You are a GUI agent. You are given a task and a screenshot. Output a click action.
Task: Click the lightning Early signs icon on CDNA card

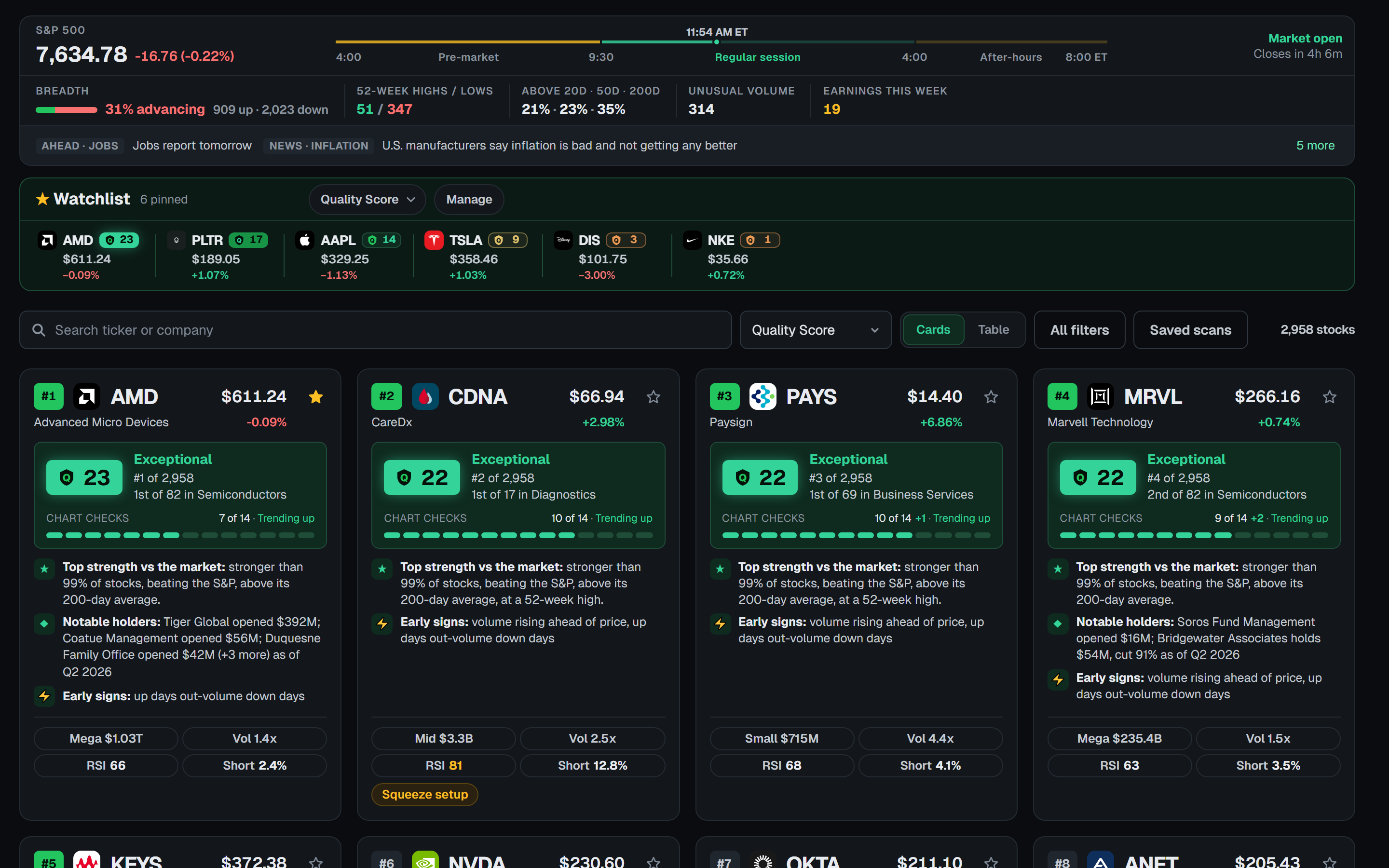coord(382,624)
